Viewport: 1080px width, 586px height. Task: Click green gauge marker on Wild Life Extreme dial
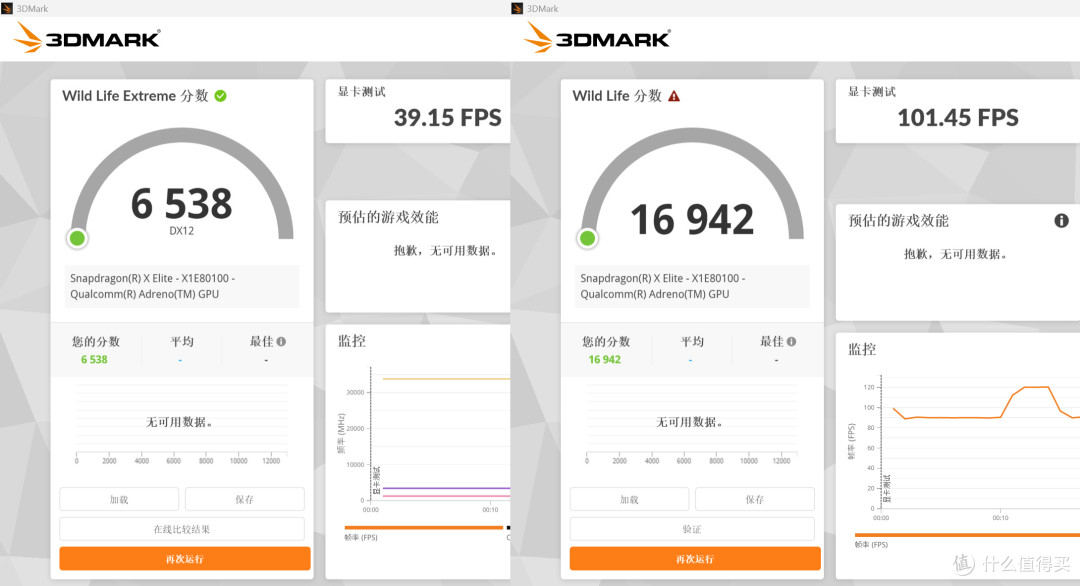pyautogui.click(x=77, y=238)
